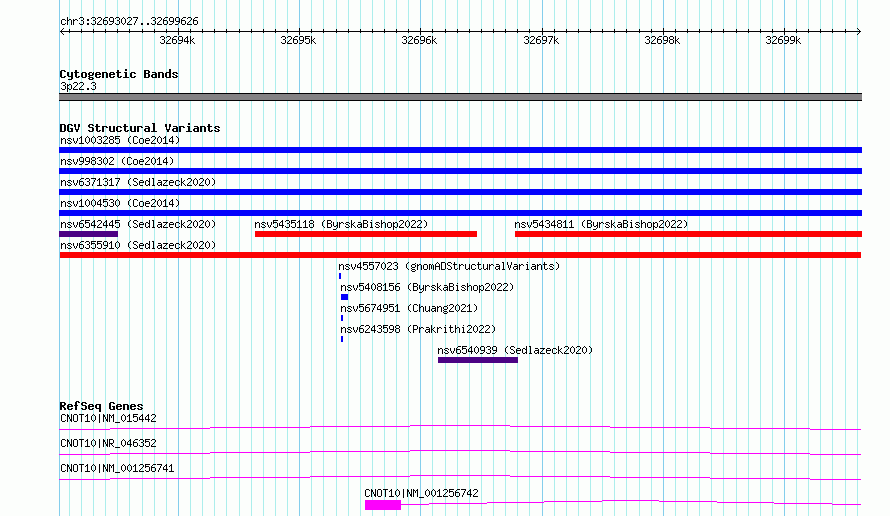Select the gray 3p22.3 cytogenetic band bar

[x=460, y=97]
